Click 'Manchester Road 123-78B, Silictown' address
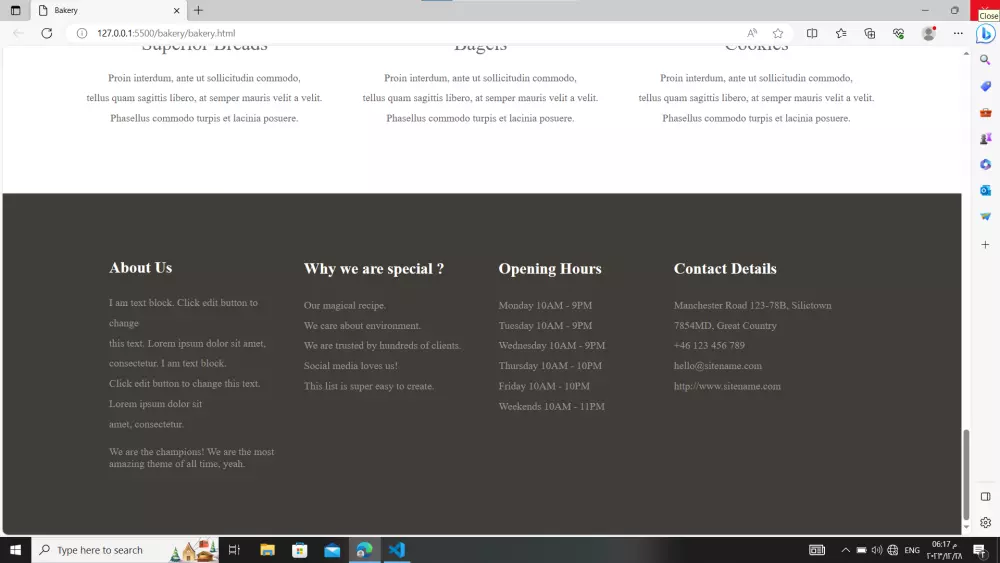The width and height of the screenshot is (1000, 563). (x=753, y=305)
